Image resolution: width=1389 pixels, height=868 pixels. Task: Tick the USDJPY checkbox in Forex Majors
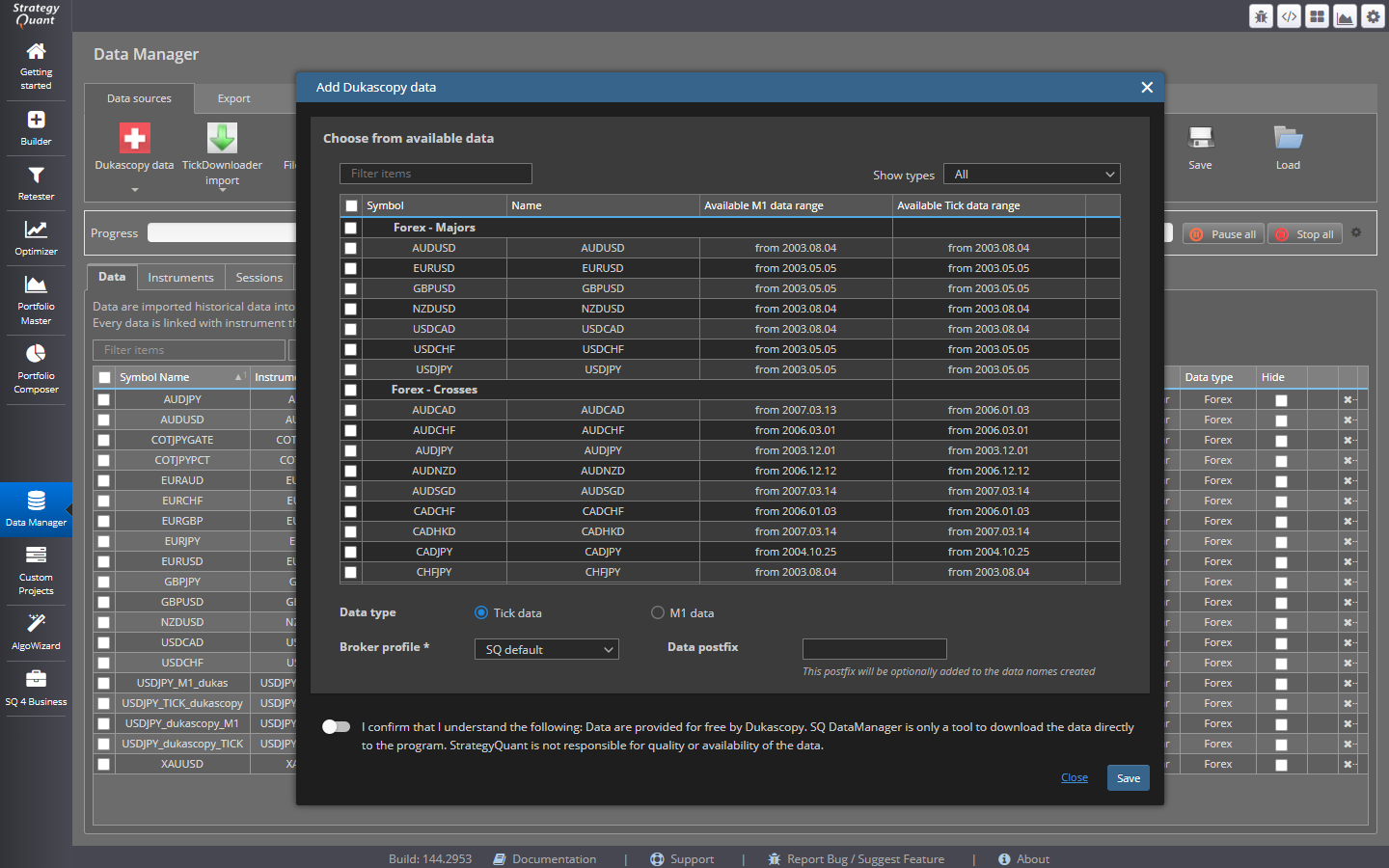pyautogui.click(x=351, y=370)
